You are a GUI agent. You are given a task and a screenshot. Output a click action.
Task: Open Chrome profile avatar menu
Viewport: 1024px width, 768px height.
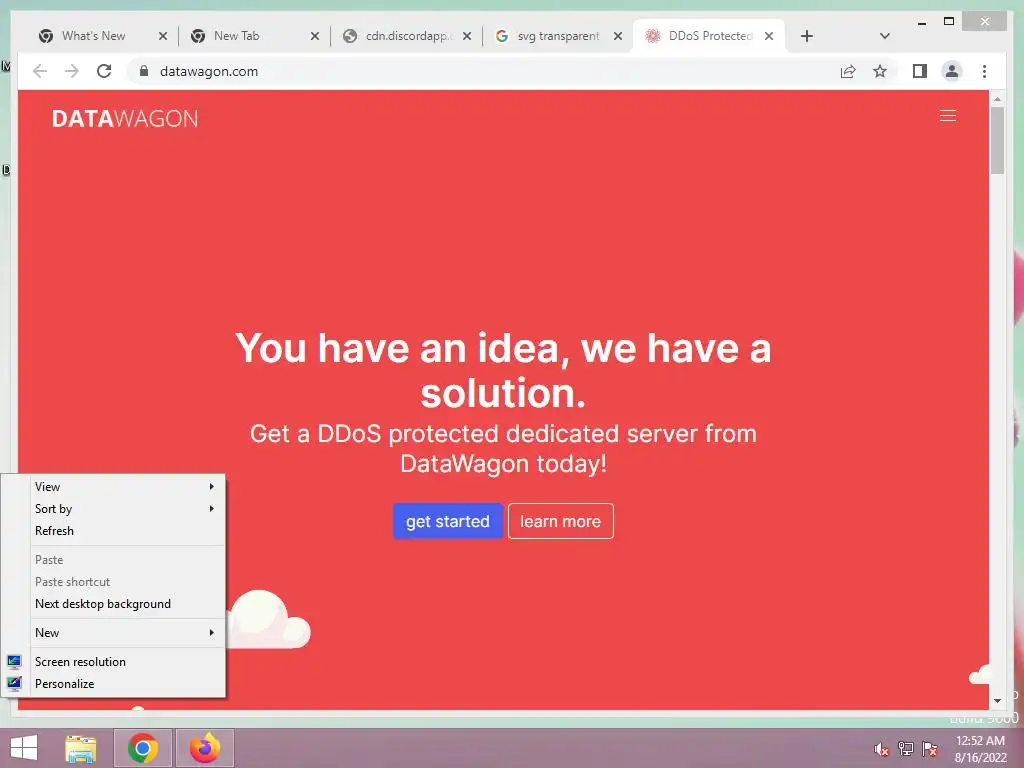(x=952, y=71)
